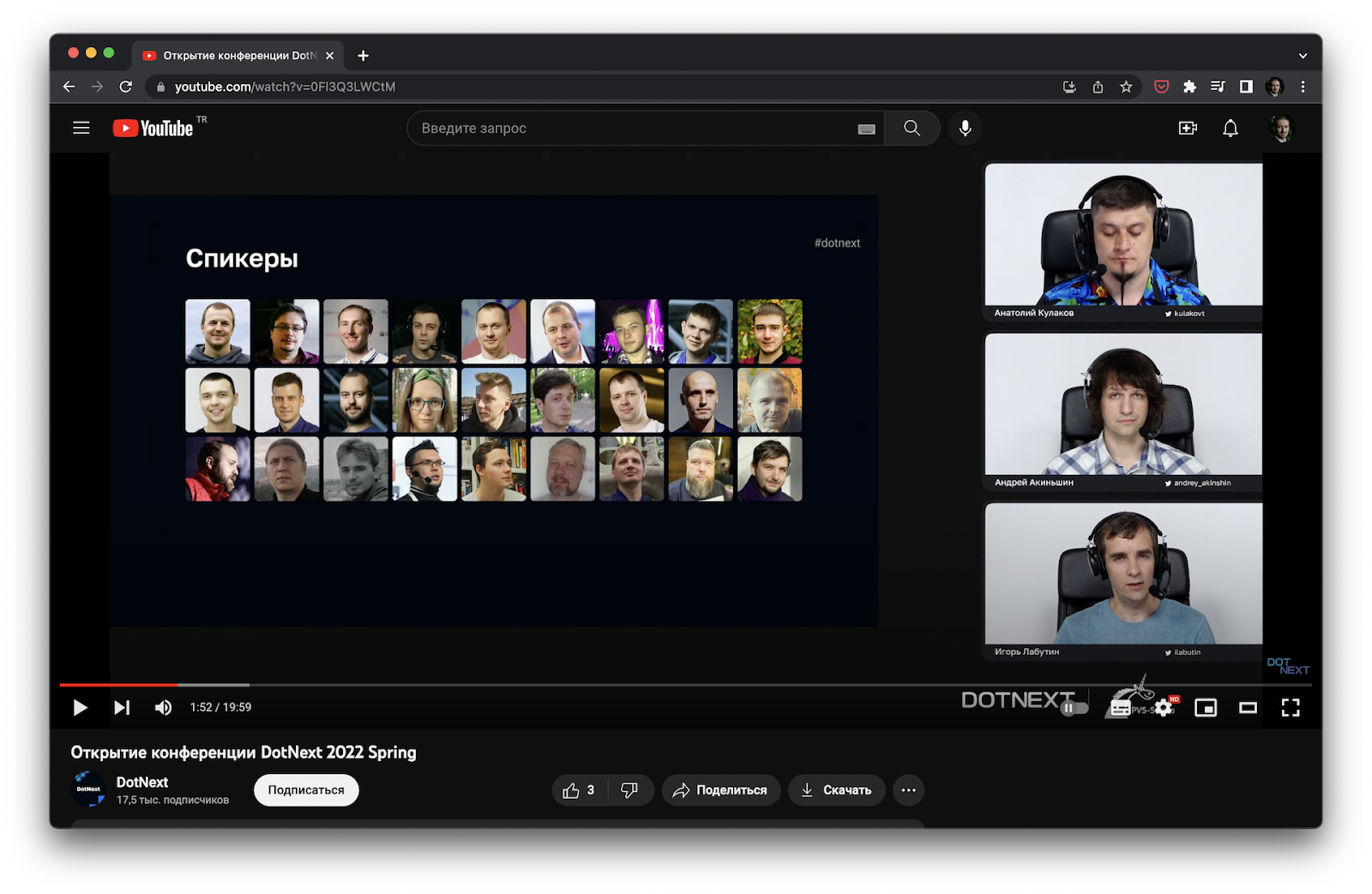Open the Chrome three-dot menu
The image size is (1372, 894).
(x=1303, y=87)
